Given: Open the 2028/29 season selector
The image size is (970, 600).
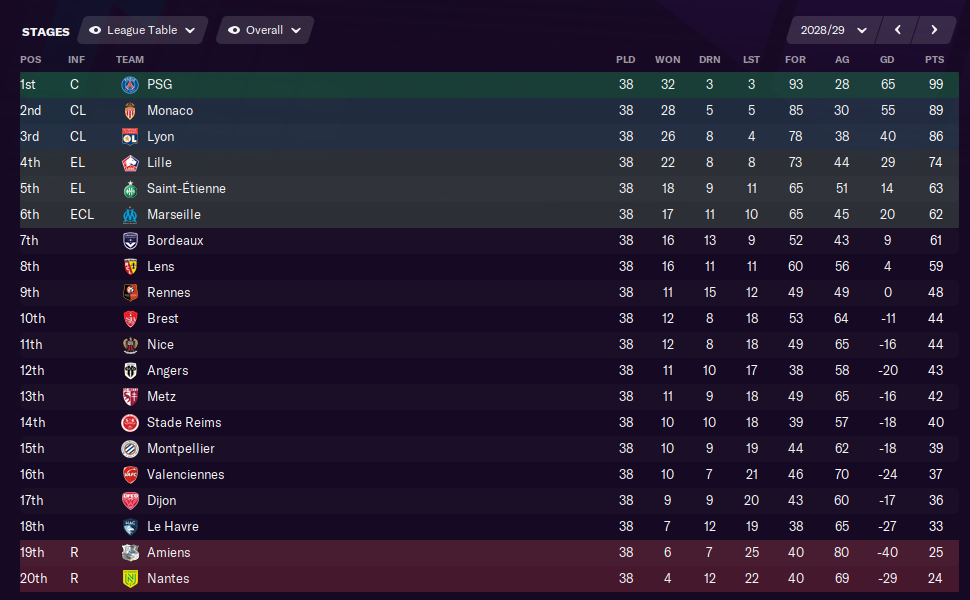Looking at the screenshot, I should 833,30.
